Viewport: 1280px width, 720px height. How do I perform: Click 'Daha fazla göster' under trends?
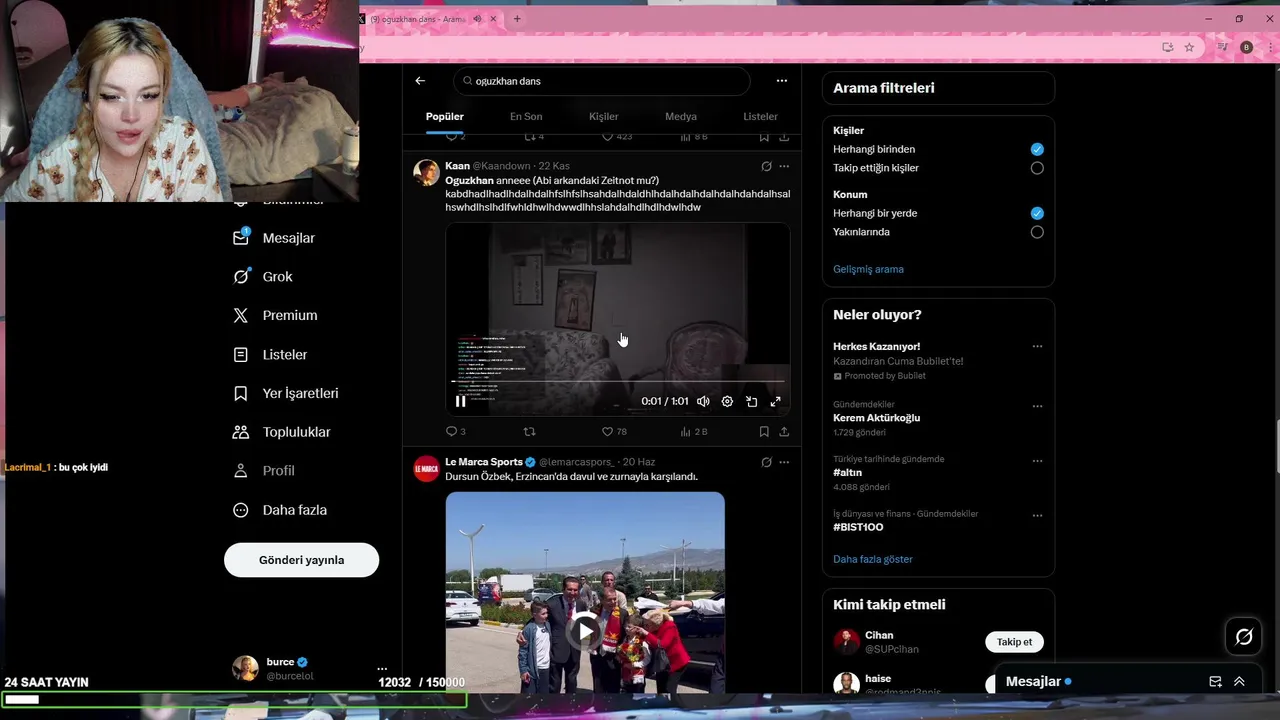[x=873, y=559]
